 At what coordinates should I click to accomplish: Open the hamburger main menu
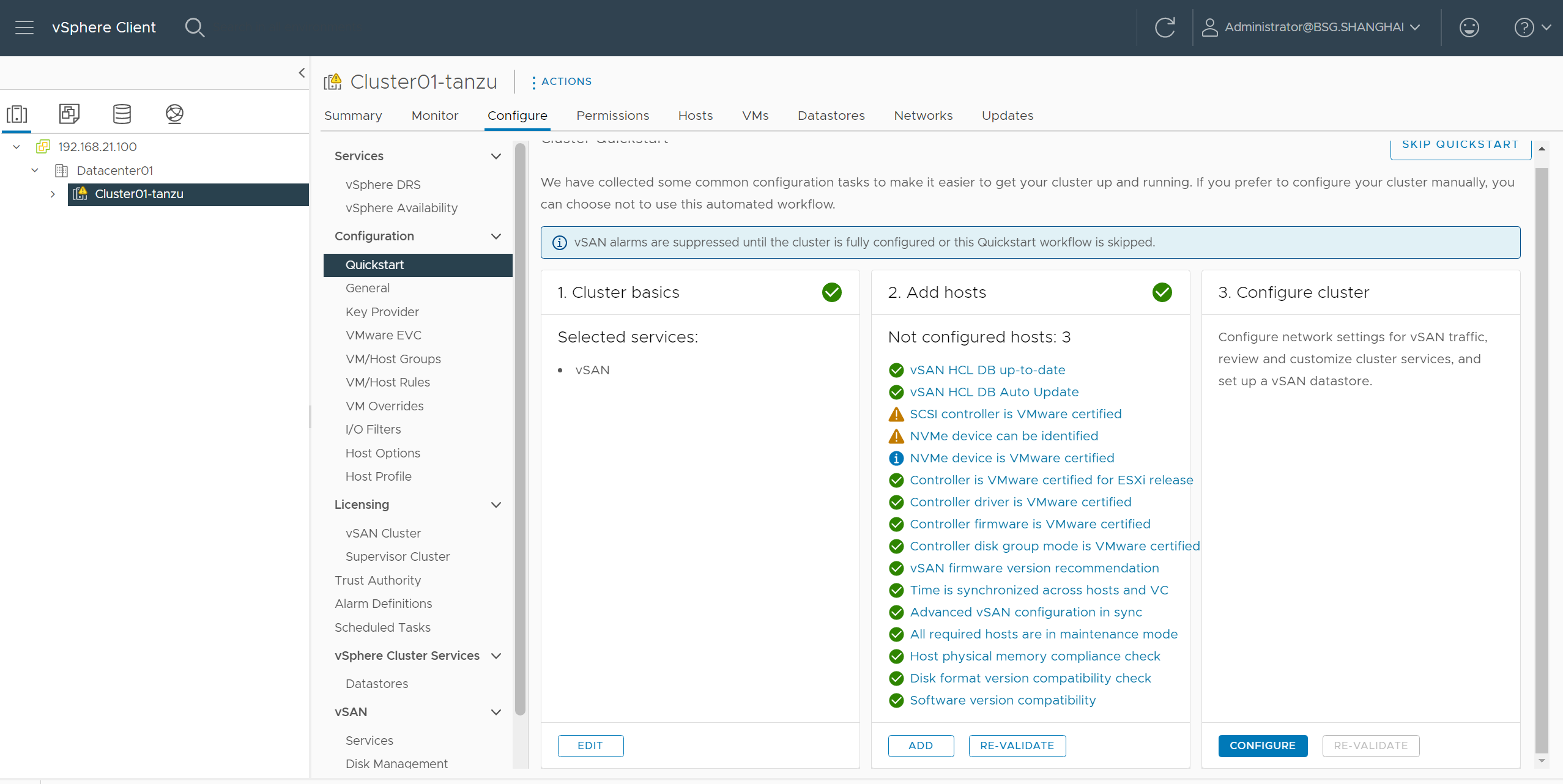click(24, 28)
